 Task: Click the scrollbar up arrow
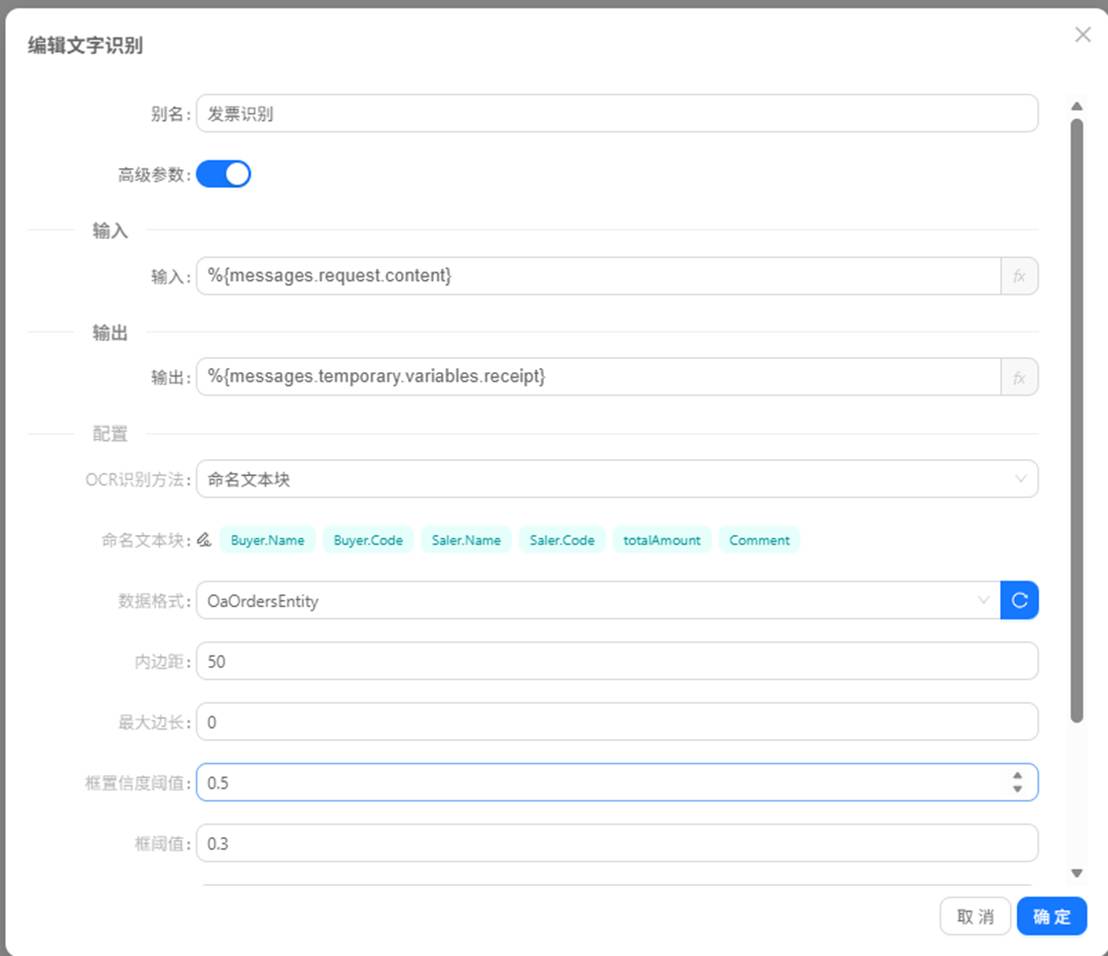[1077, 106]
